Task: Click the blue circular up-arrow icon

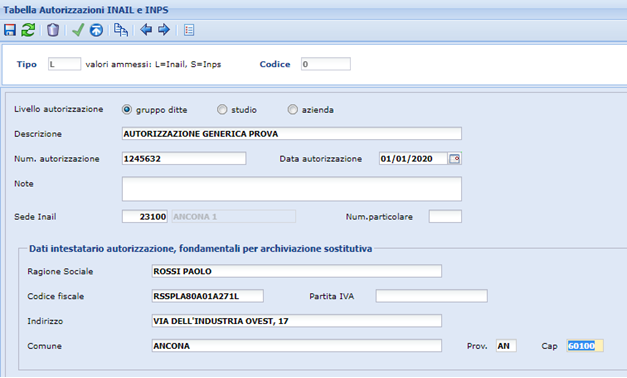Action: click(96, 30)
